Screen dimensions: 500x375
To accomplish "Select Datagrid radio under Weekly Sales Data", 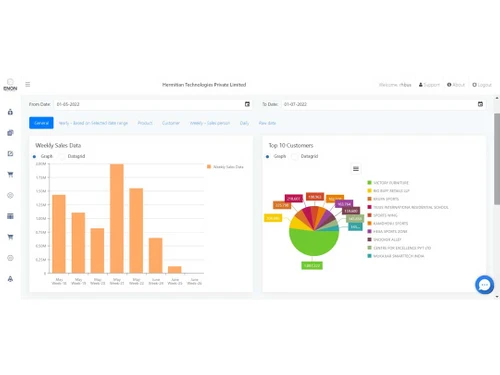I will [62, 156].
